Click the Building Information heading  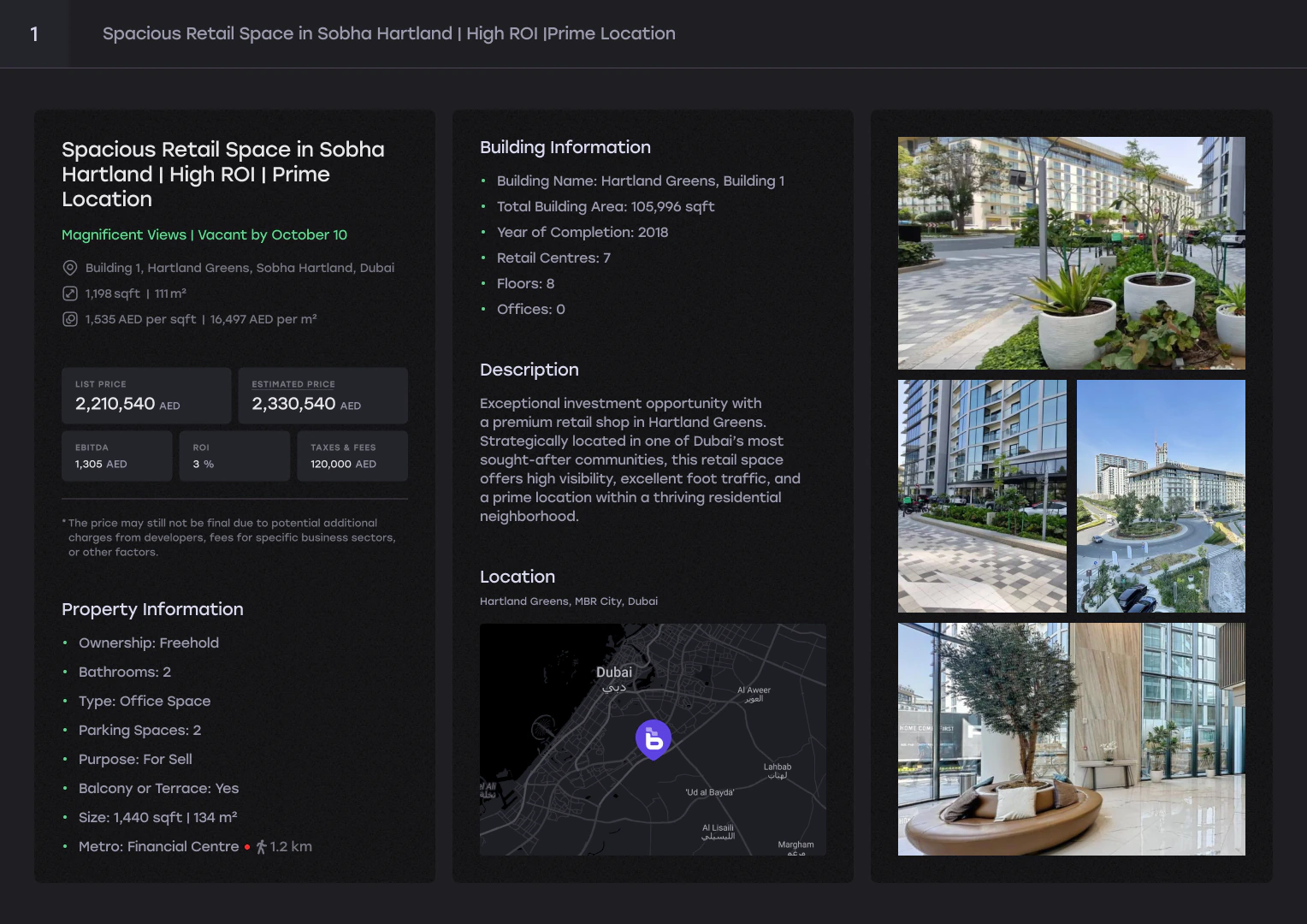[x=565, y=147]
